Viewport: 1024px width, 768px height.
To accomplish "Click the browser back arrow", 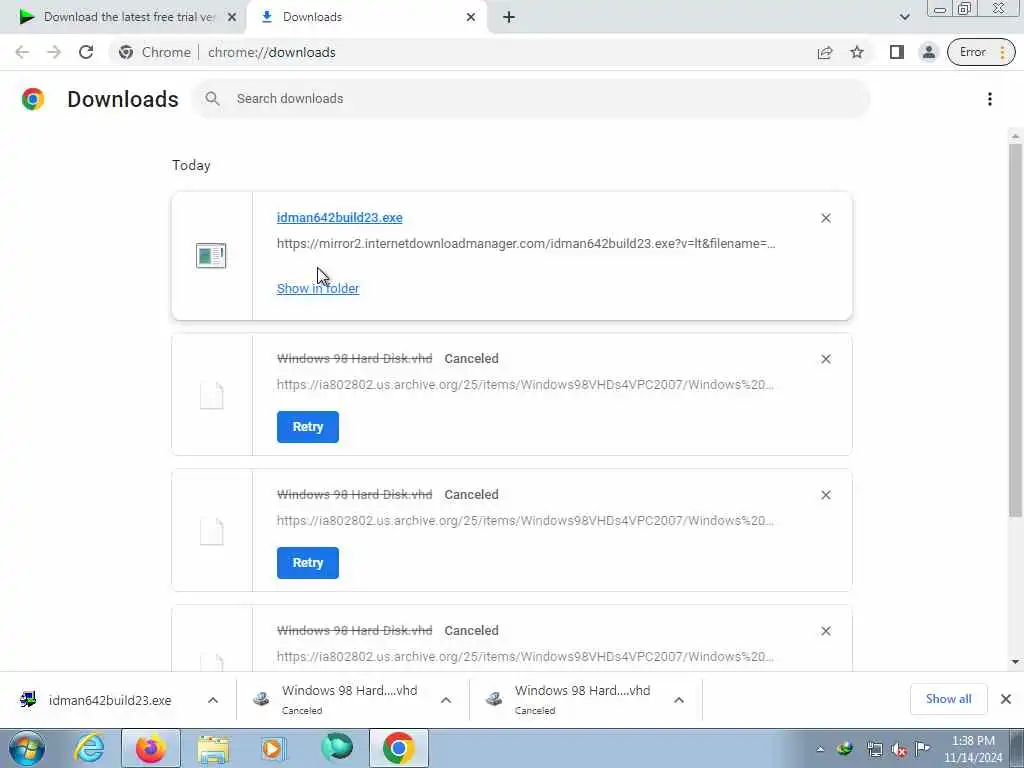I will coord(22,52).
